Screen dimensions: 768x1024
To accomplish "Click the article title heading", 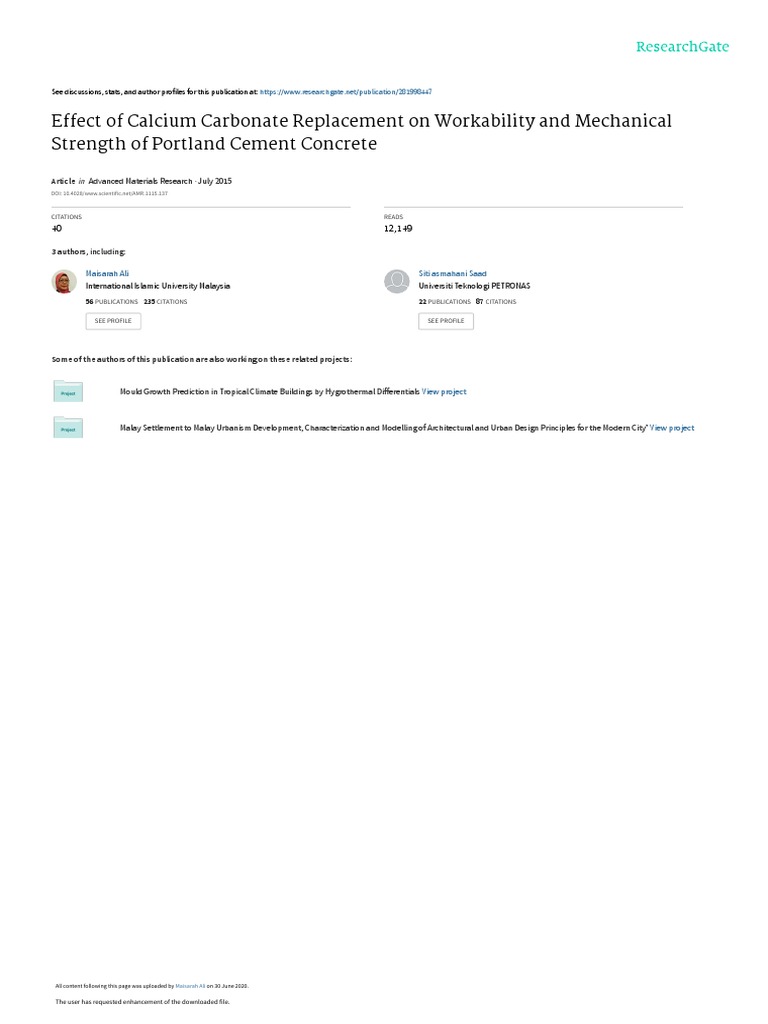I will (x=361, y=131).
